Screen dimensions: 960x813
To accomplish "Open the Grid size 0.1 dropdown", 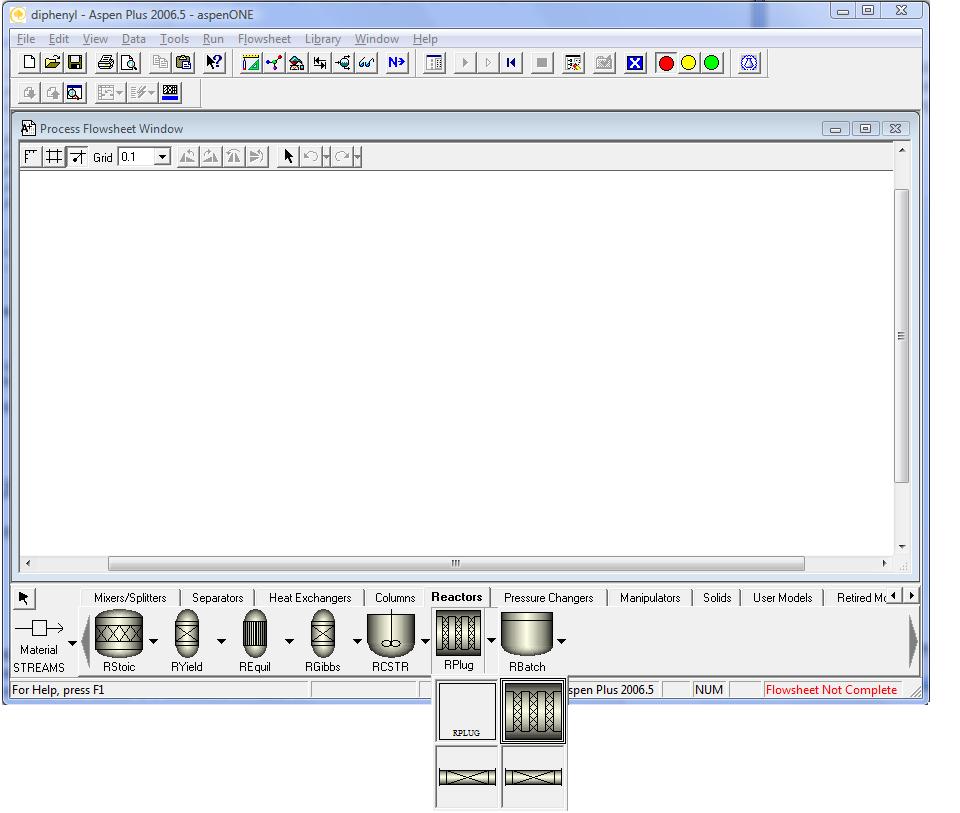I will pyautogui.click(x=162, y=157).
